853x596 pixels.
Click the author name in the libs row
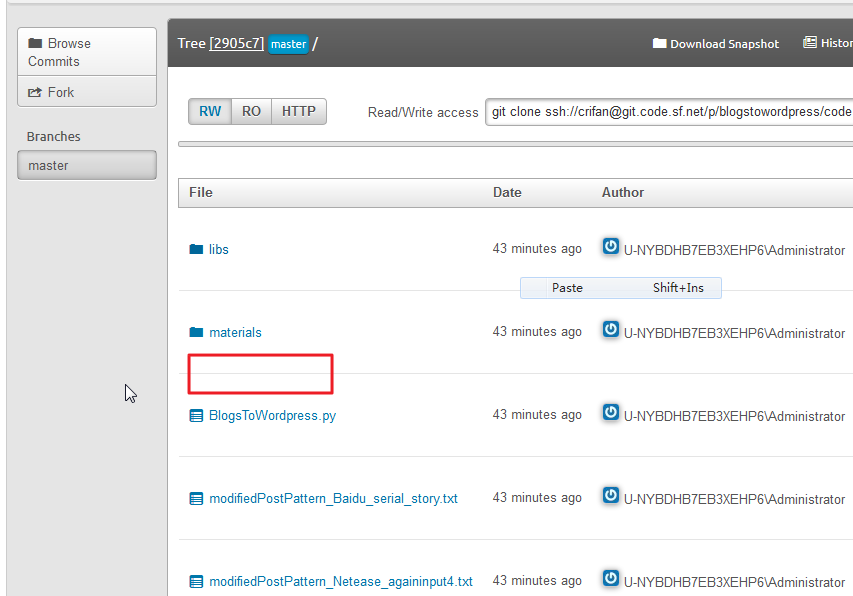(734, 250)
